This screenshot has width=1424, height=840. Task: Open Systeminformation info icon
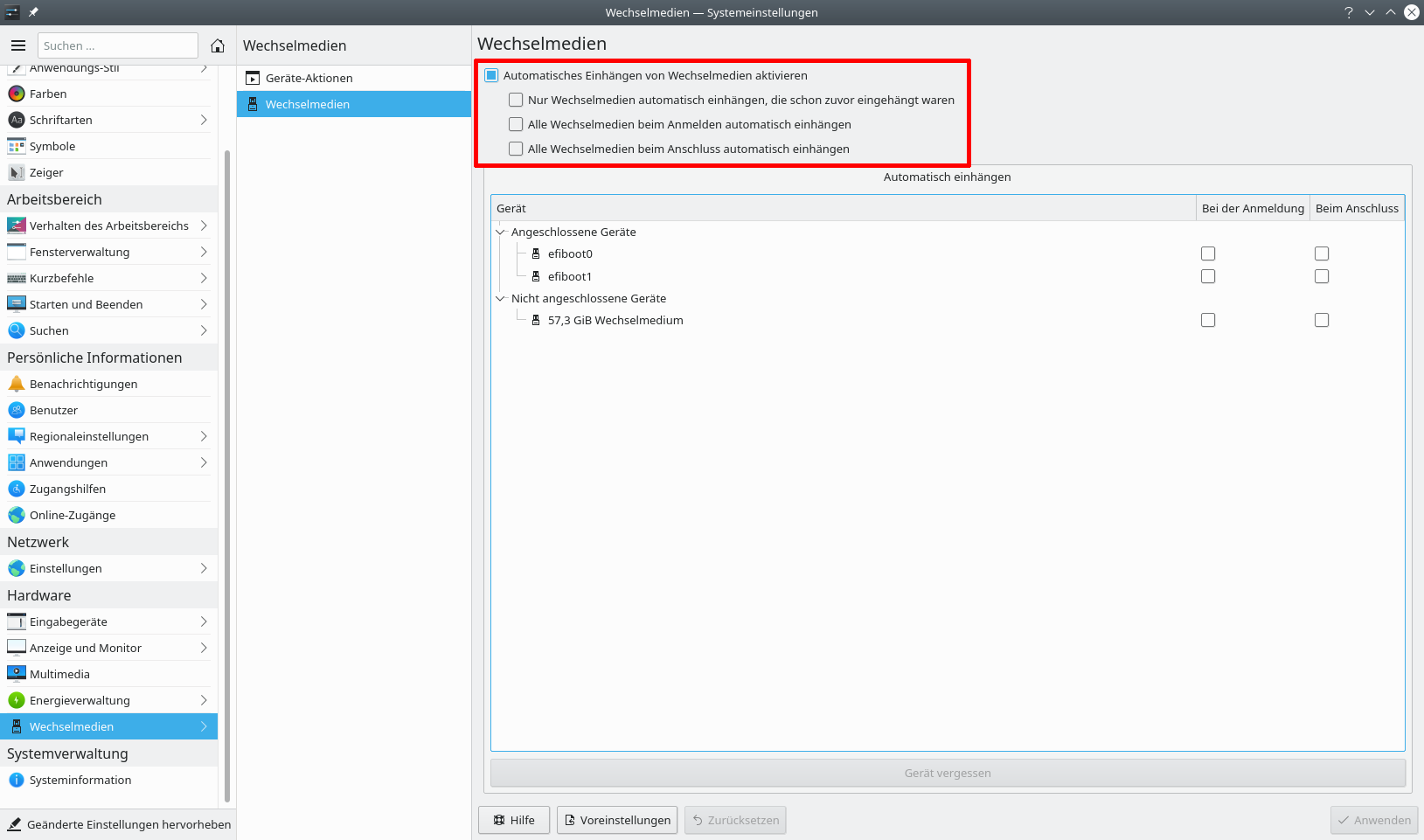pyautogui.click(x=17, y=780)
